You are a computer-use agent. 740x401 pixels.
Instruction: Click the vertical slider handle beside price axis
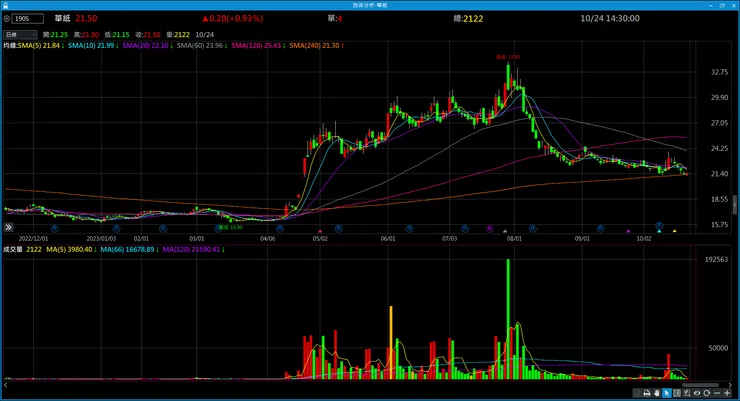(x=735, y=205)
